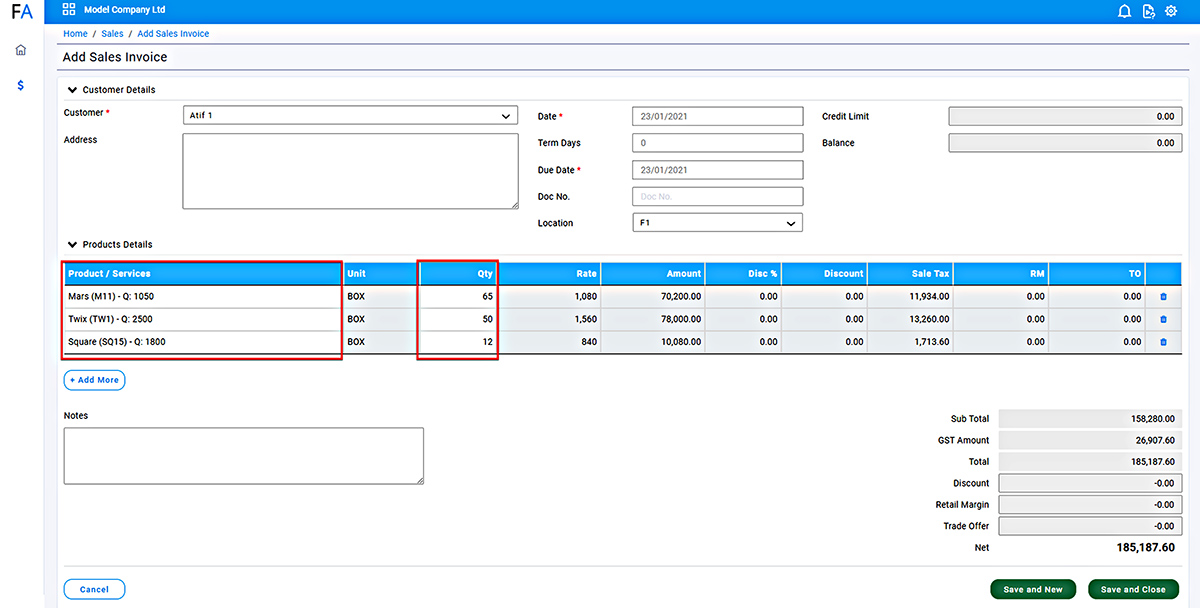Viewport: 1200px width, 608px height.
Task: Click into the Address text area
Action: (x=350, y=171)
